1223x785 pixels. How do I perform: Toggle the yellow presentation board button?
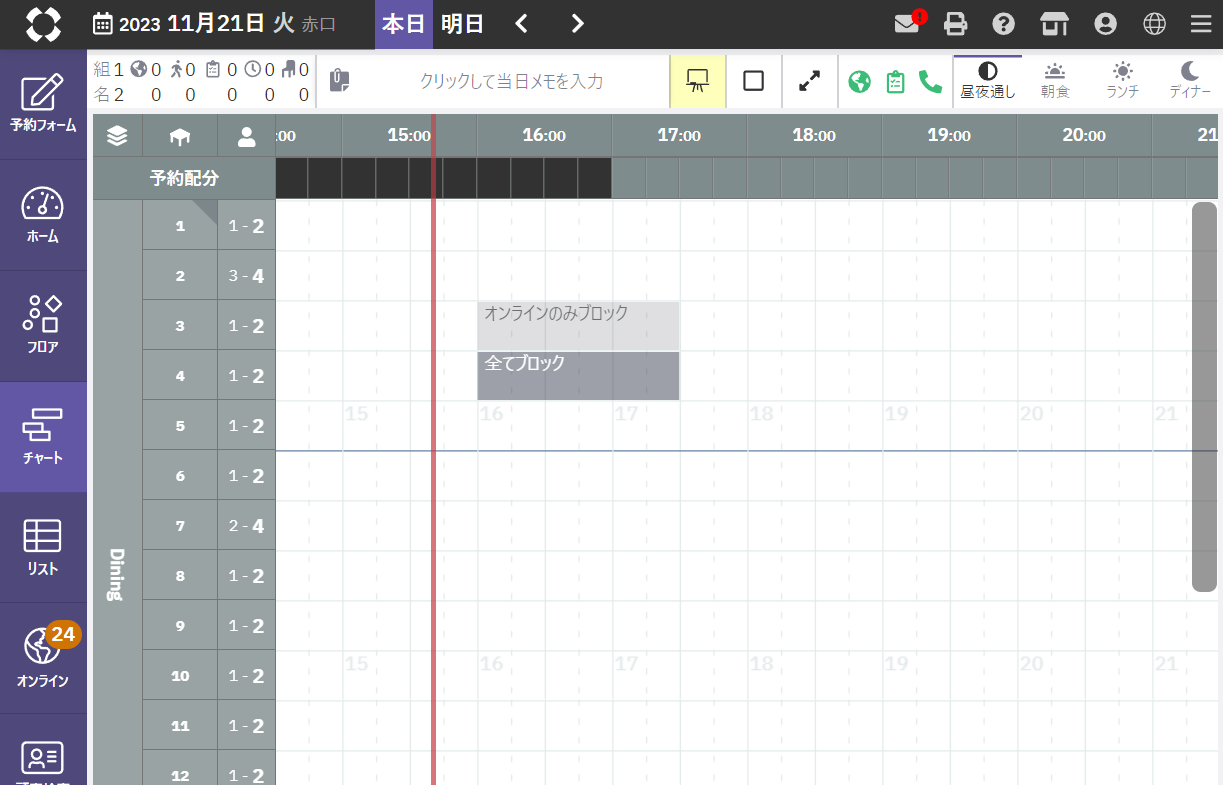698,81
